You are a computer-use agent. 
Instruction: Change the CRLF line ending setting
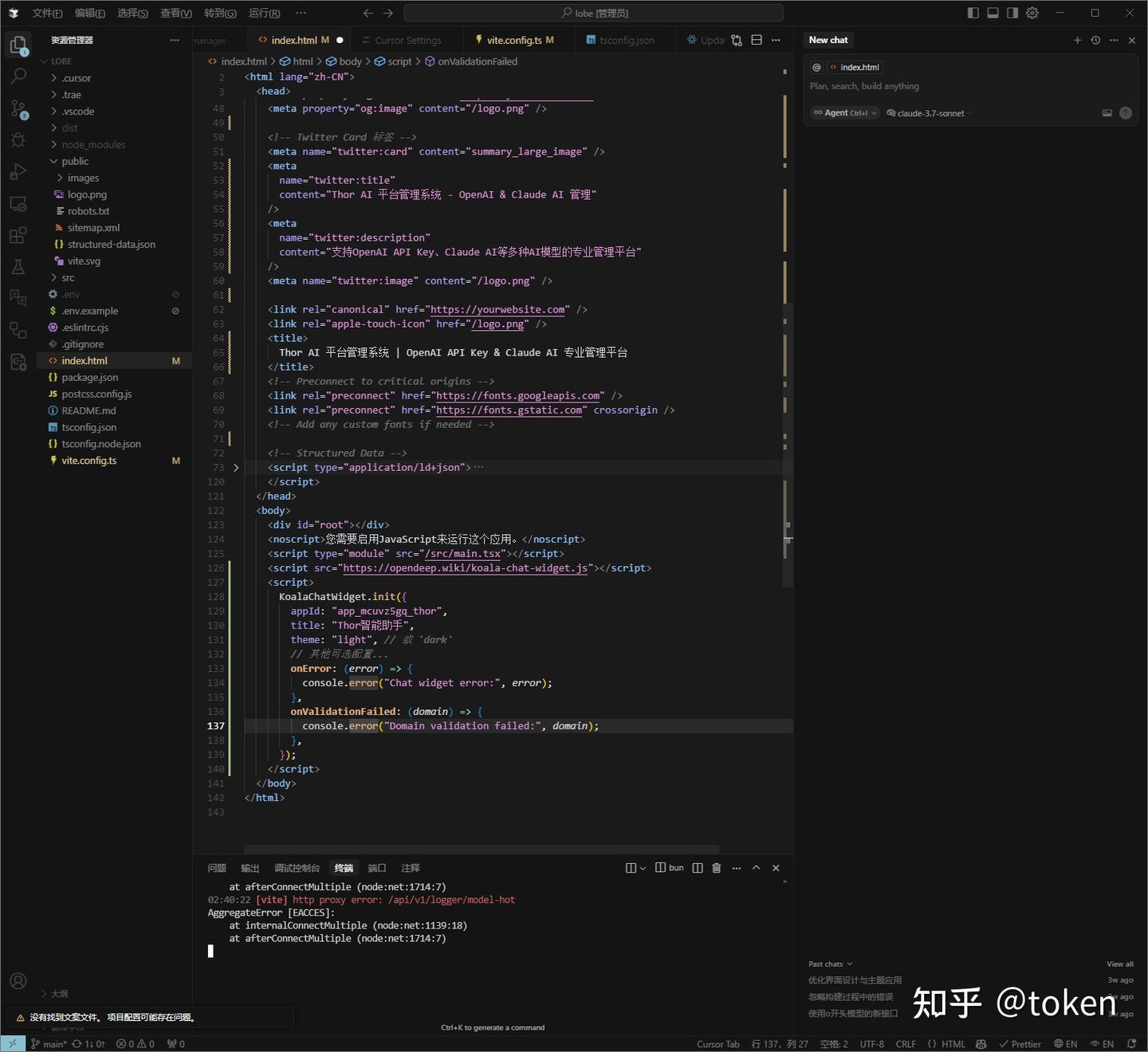click(906, 1044)
